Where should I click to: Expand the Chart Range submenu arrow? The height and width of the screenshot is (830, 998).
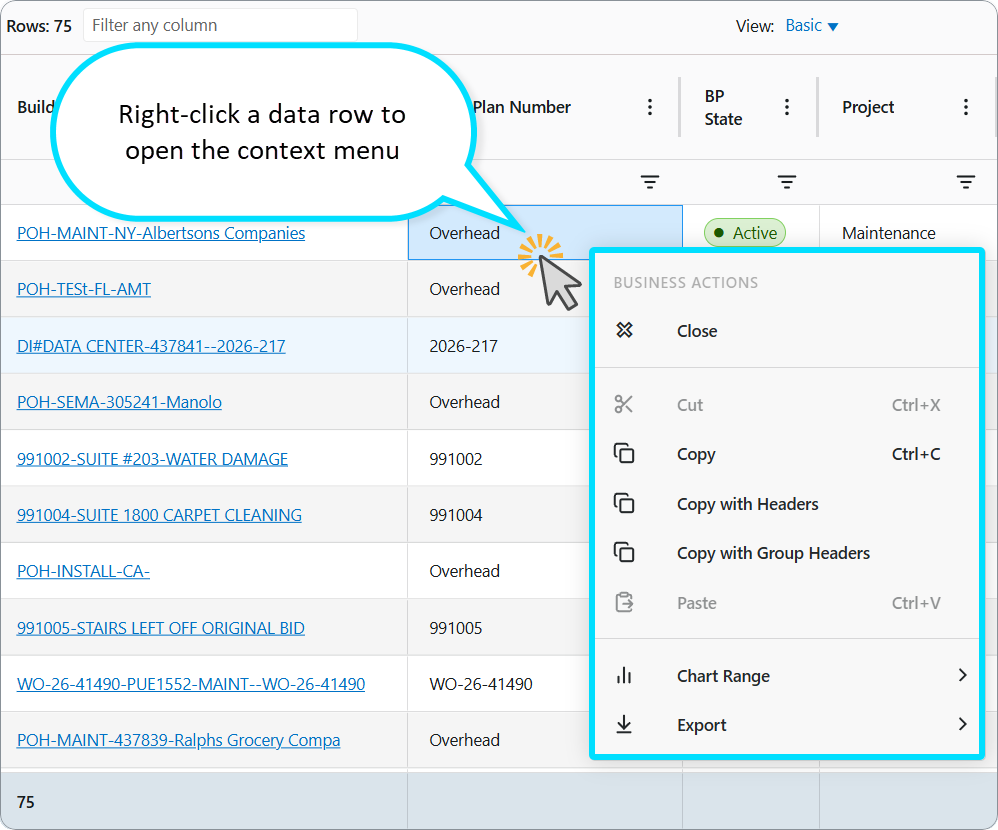[962, 675]
